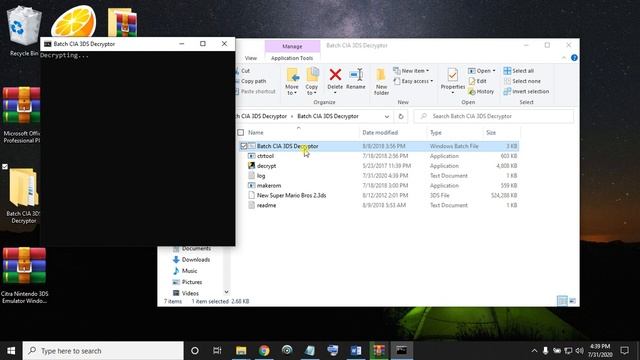Switch to Details view layout icon

click(562, 301)
